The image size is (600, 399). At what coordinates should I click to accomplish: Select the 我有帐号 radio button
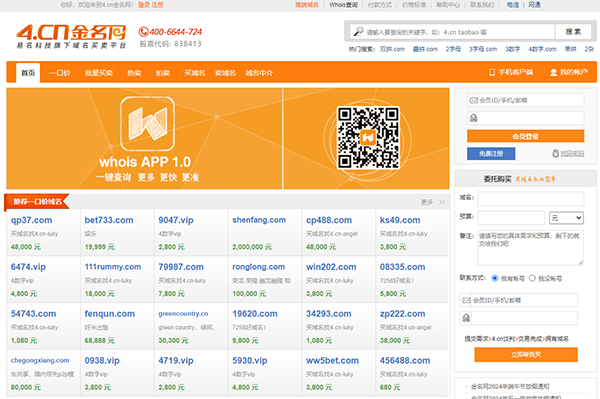point(495,278)
